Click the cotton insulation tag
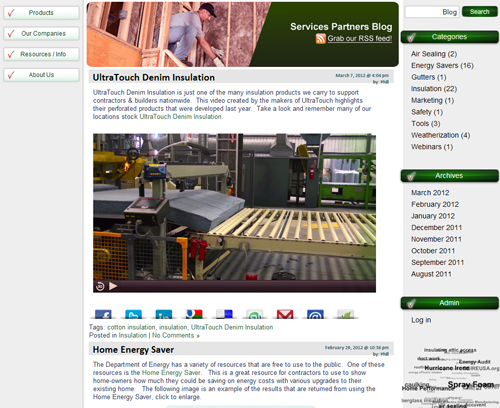This screenshot has width=500, height=408. 131,327
